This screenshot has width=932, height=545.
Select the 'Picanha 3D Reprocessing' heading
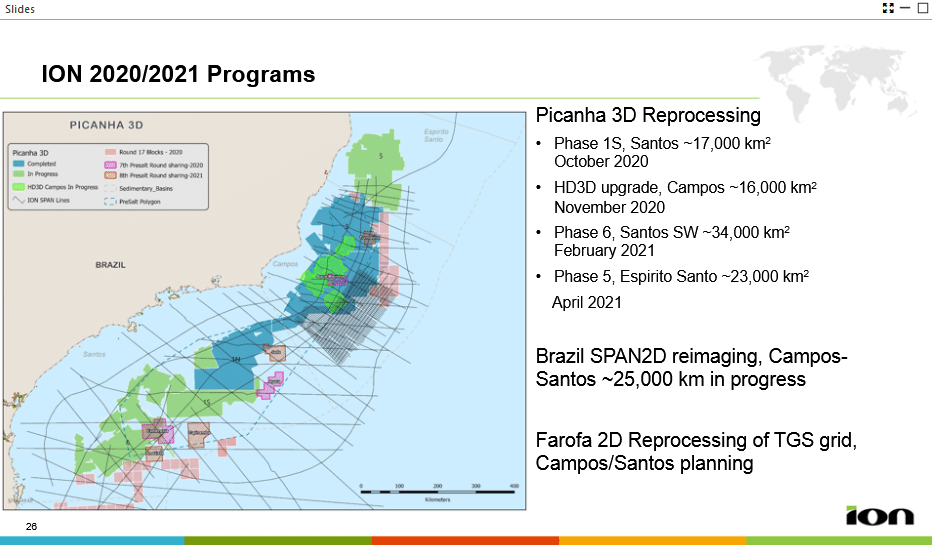648,115
